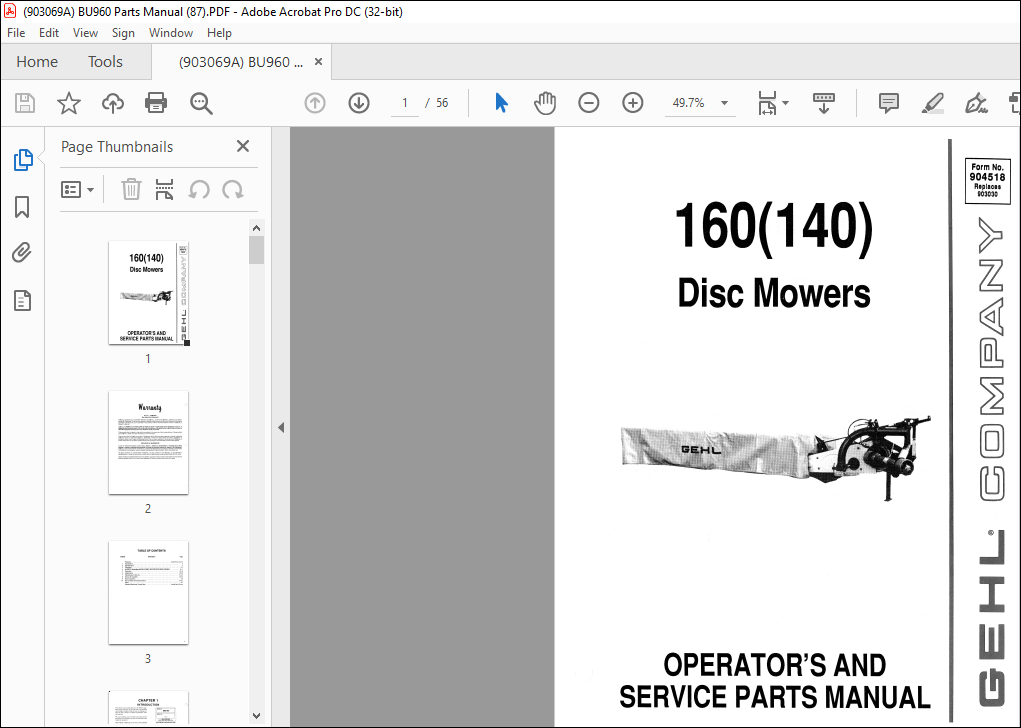Image resolution: width=1021 pixels, height=728 pixels.
Task: Open the Sign menu
Action: click(123, 33)
